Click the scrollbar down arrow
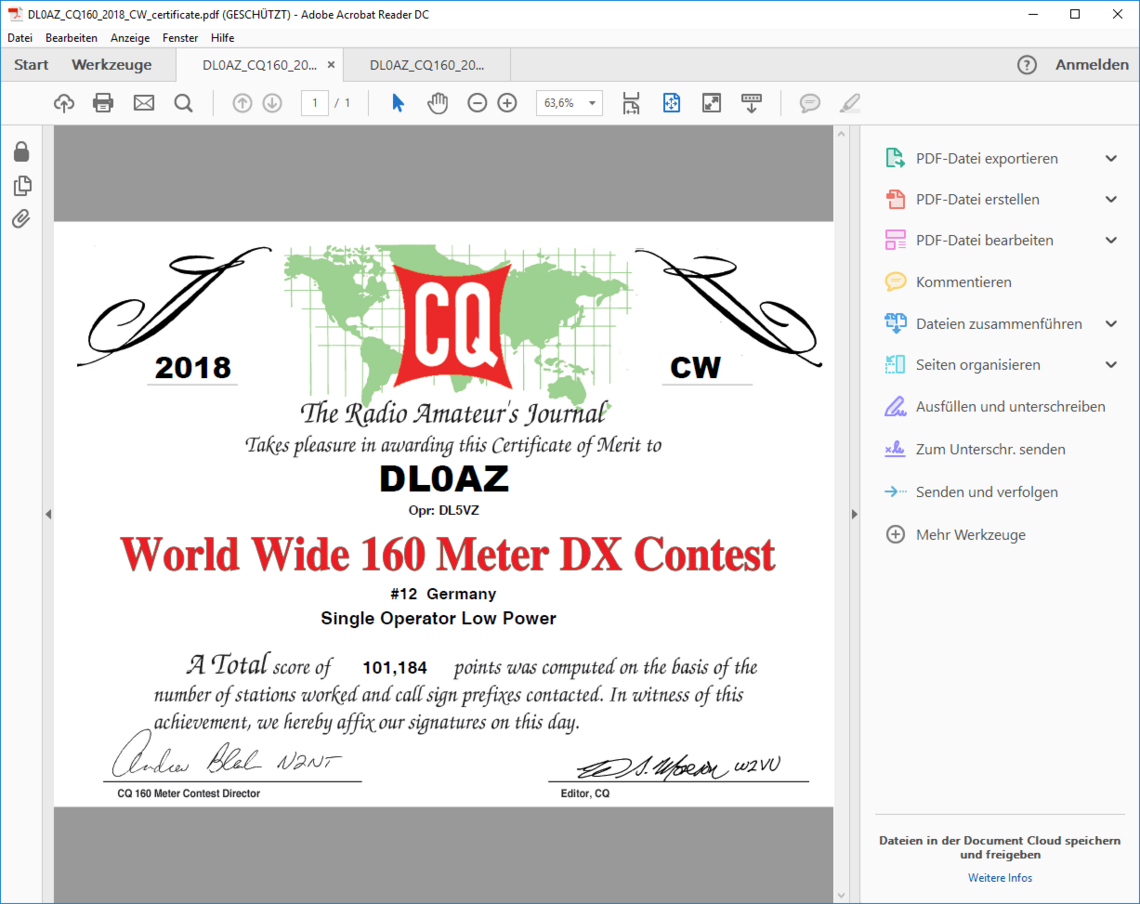The image size is (1140, 904). click(841, 895)
